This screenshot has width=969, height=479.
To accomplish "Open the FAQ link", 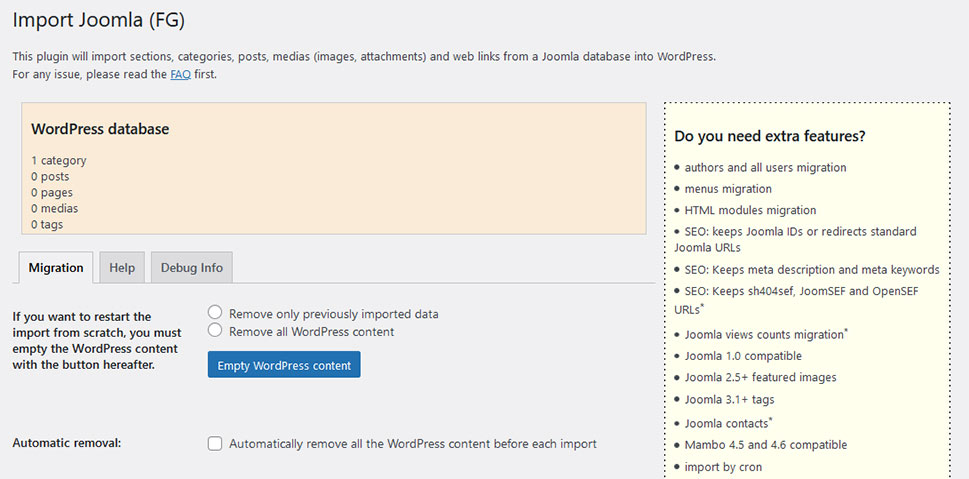I will tap(181, 75).
